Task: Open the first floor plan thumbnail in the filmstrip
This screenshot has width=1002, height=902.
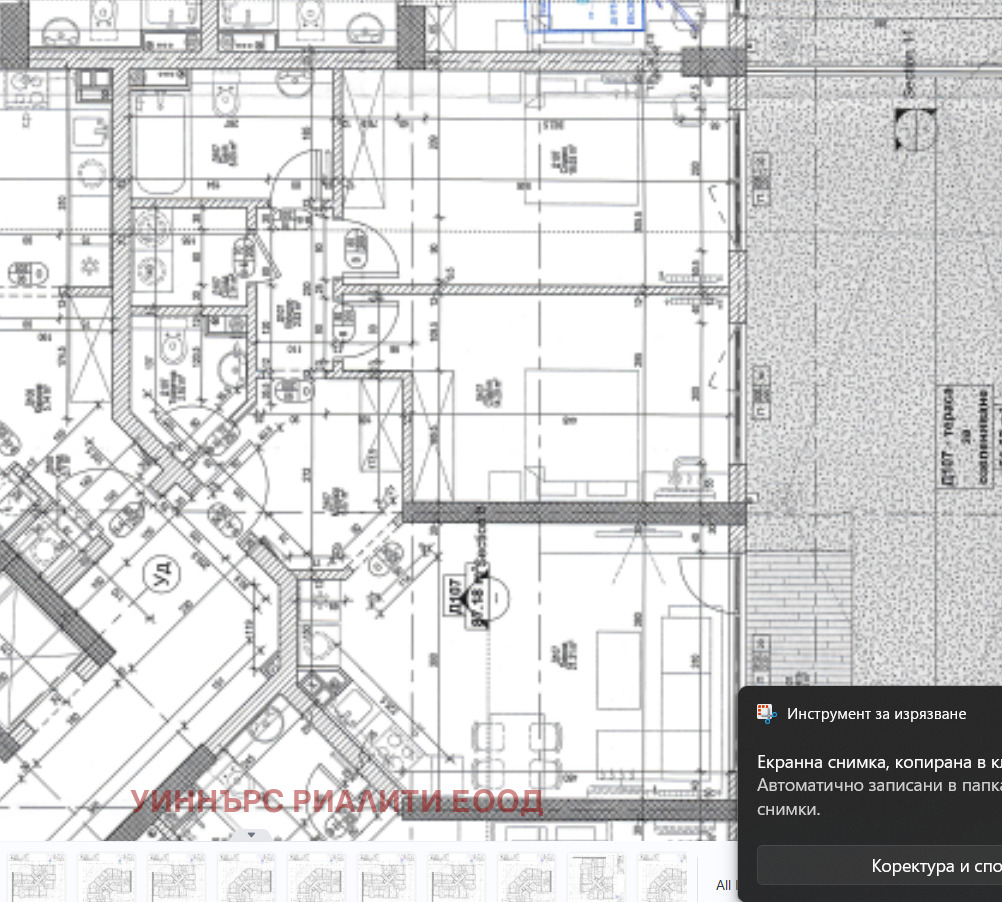Action: click(x=36, y=877)
